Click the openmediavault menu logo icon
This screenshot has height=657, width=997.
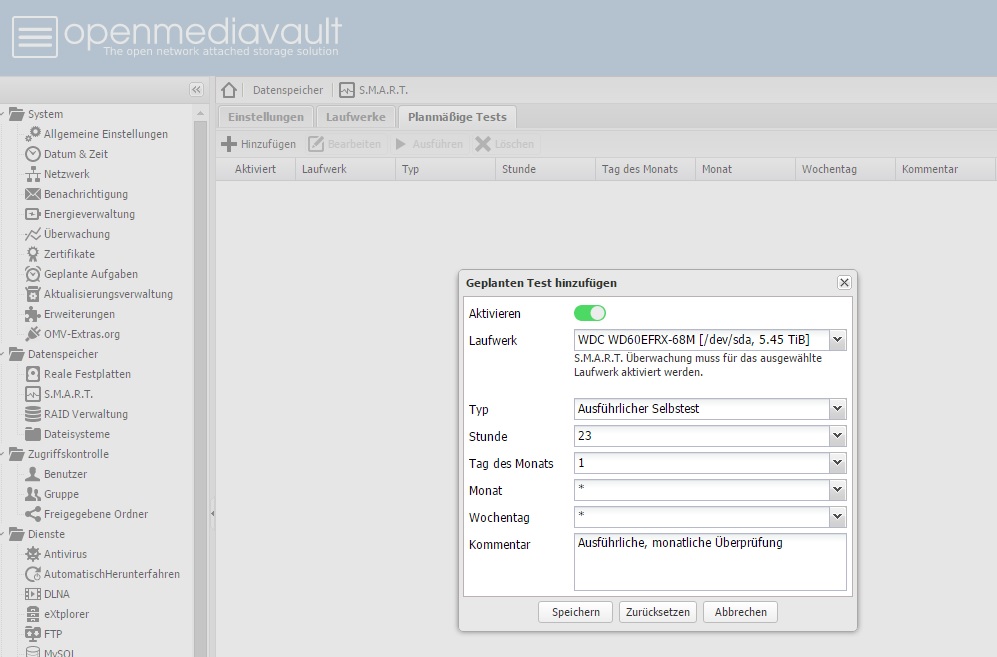click(35, 37)
